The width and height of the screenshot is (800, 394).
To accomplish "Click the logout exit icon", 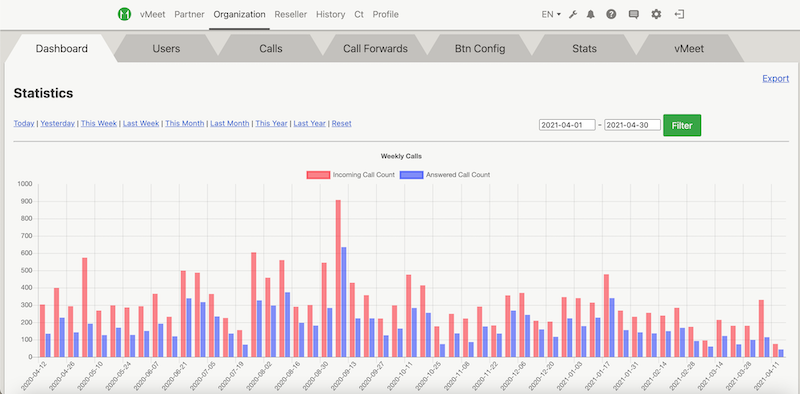I will pyautogui.click(x=679, y=14).
